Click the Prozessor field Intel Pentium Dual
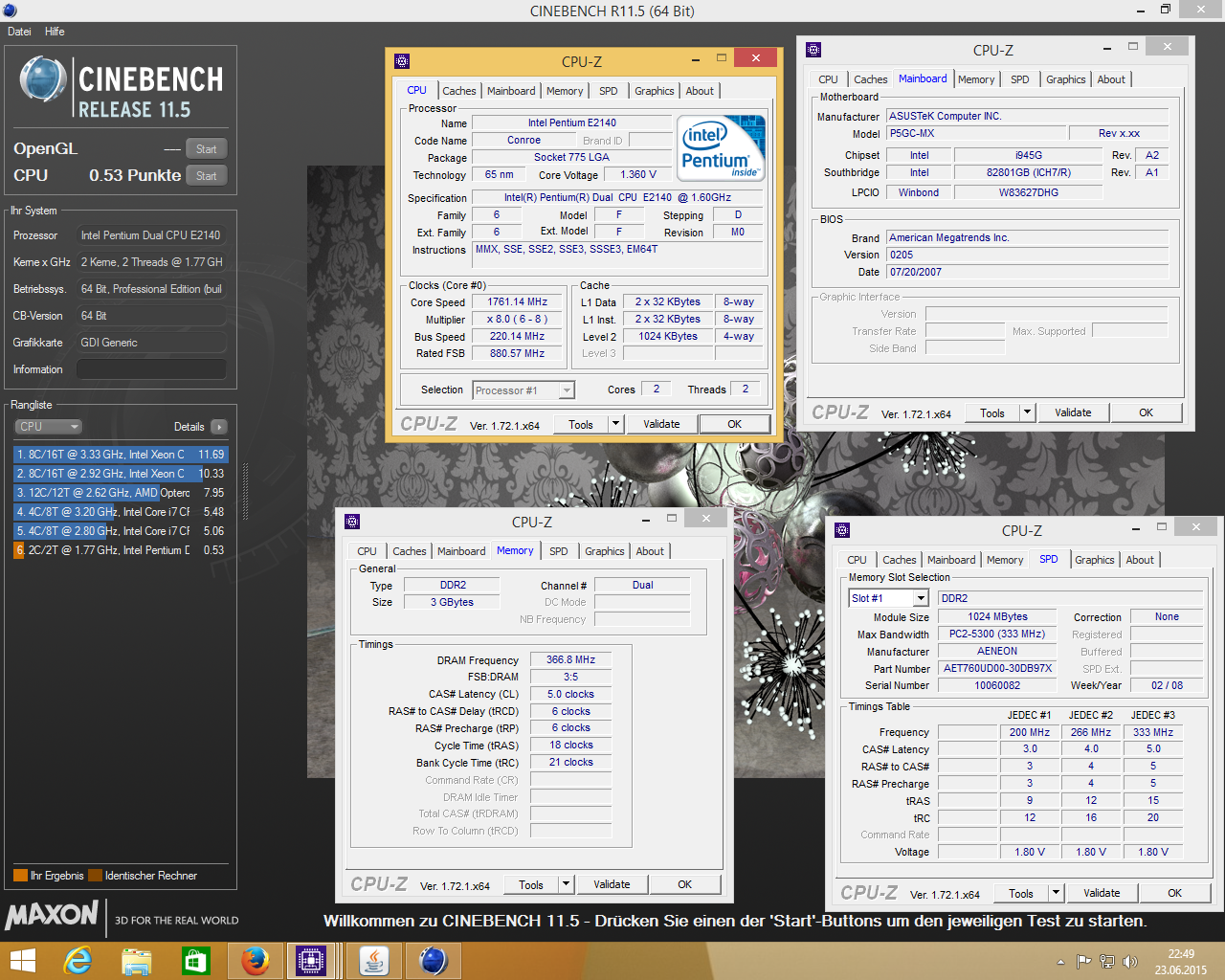Image resolution: width=1225 pixels, height=980 pixels. [x=151, y=234]
